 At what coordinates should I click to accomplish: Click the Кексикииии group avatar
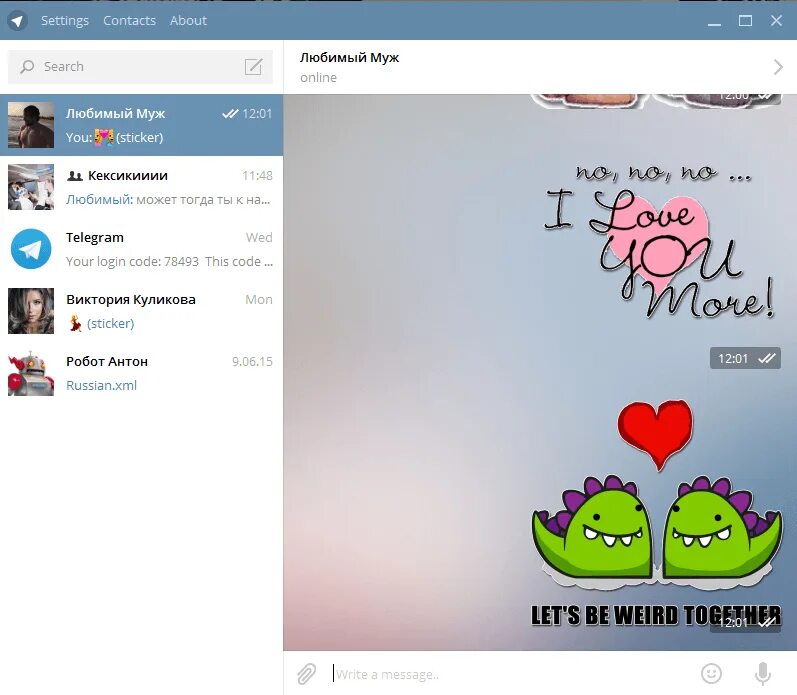(31, 187)
